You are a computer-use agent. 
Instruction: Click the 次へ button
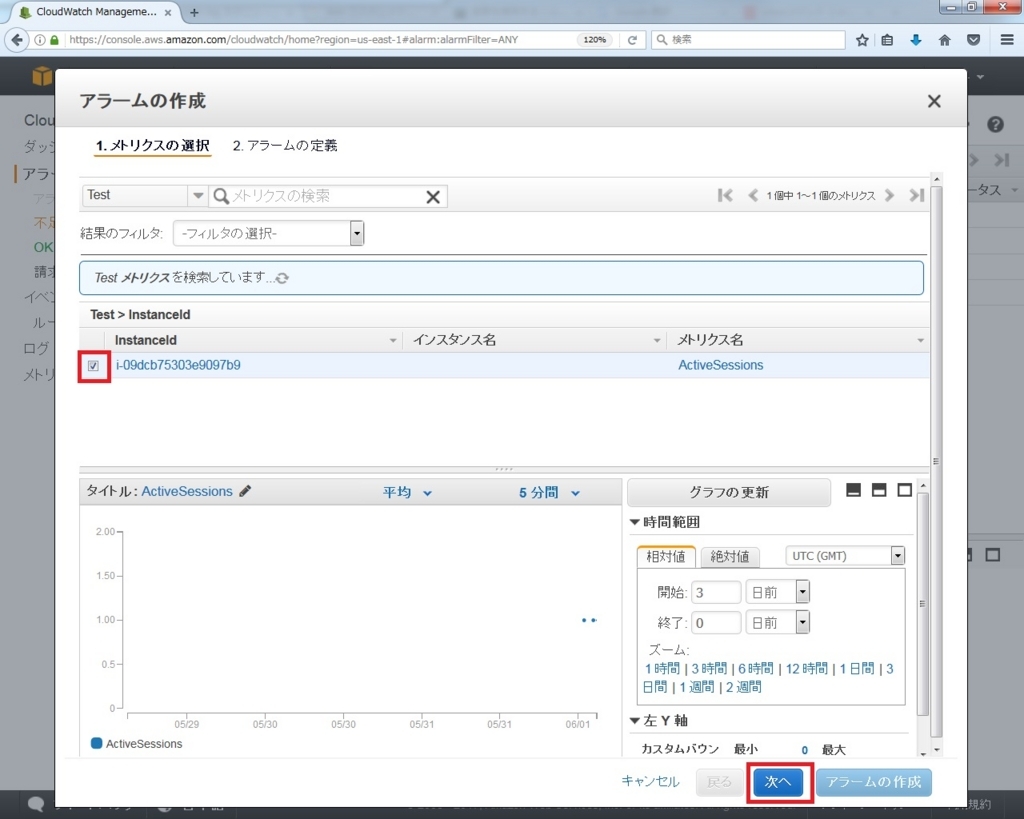[778, 782]
